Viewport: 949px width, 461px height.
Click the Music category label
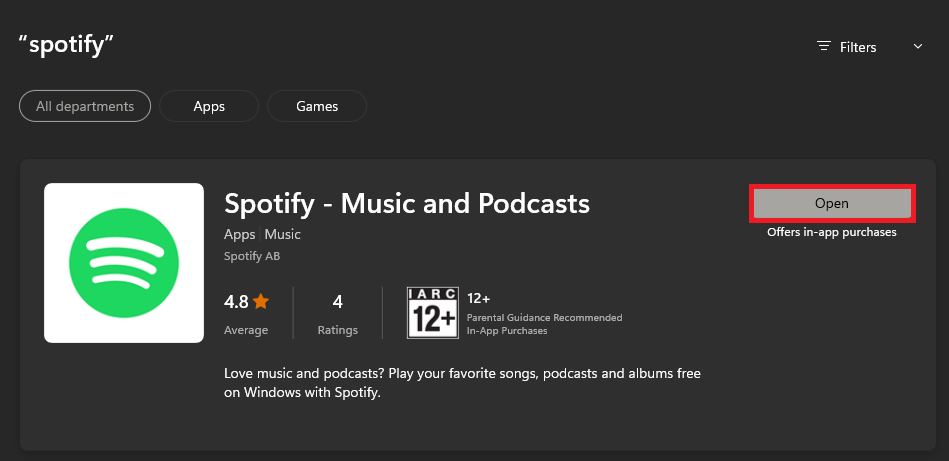283,234
